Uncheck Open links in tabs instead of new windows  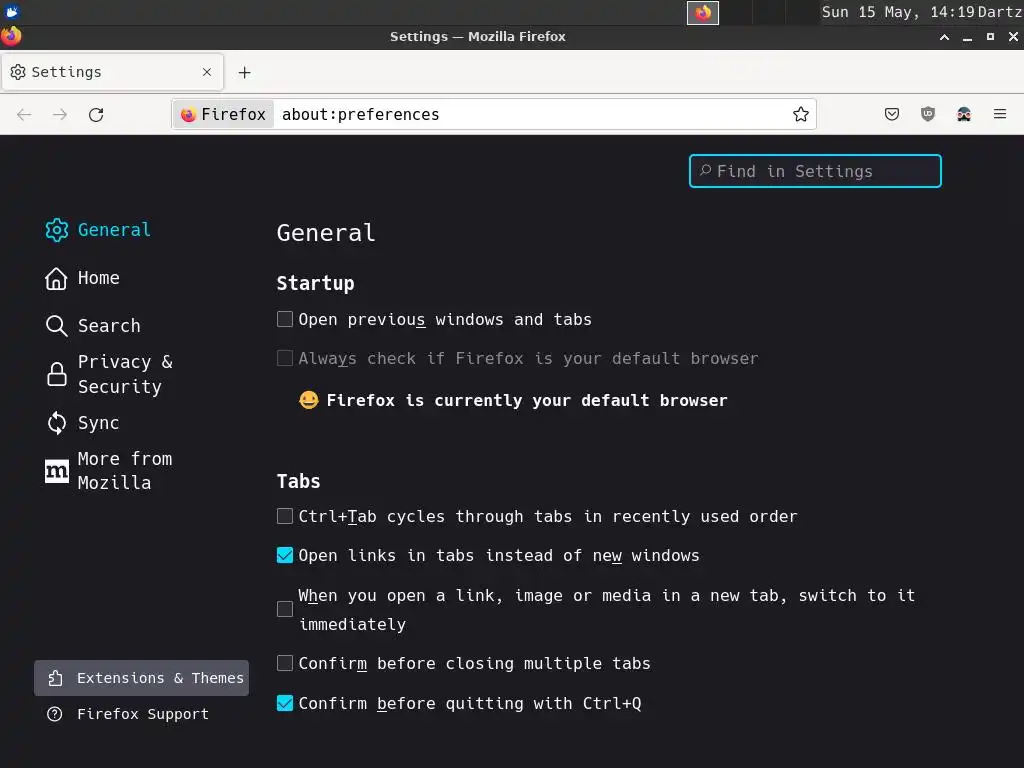pos(285,555)
